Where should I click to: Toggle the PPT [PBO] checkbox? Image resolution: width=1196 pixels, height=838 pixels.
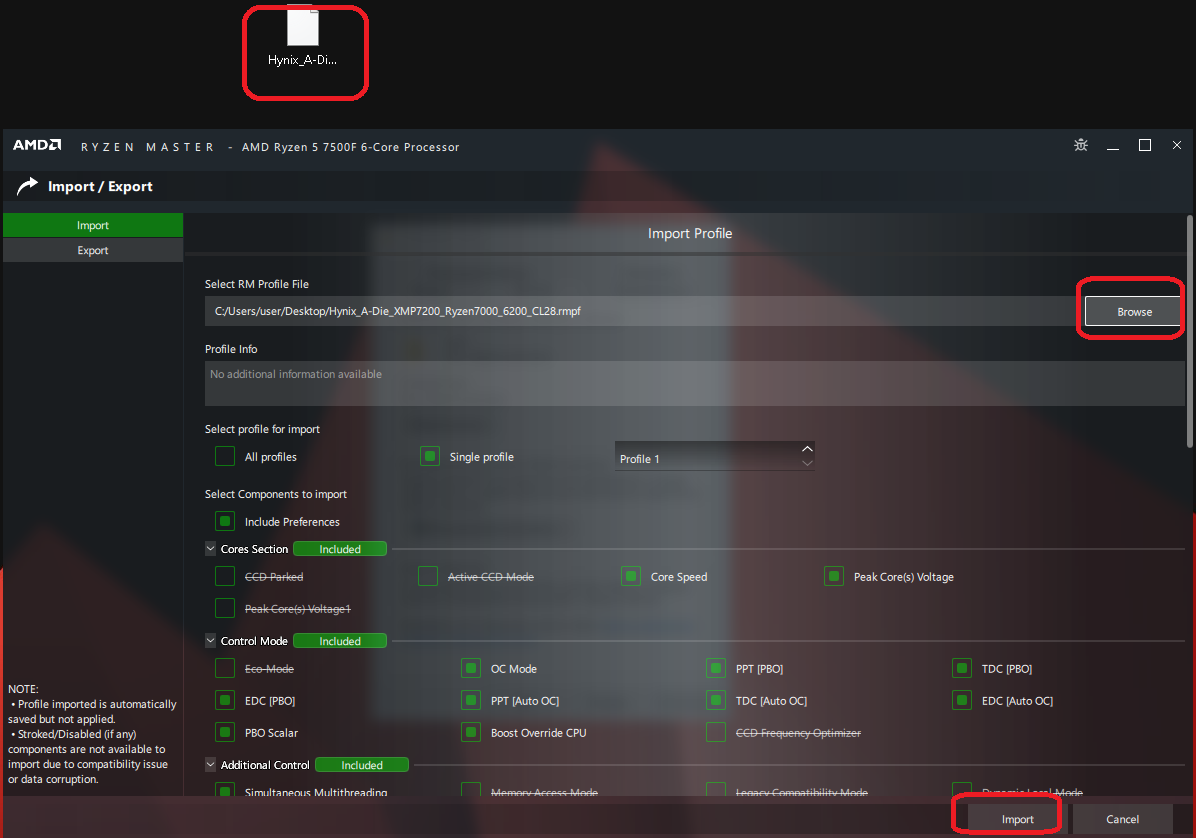tap(716, 668)
